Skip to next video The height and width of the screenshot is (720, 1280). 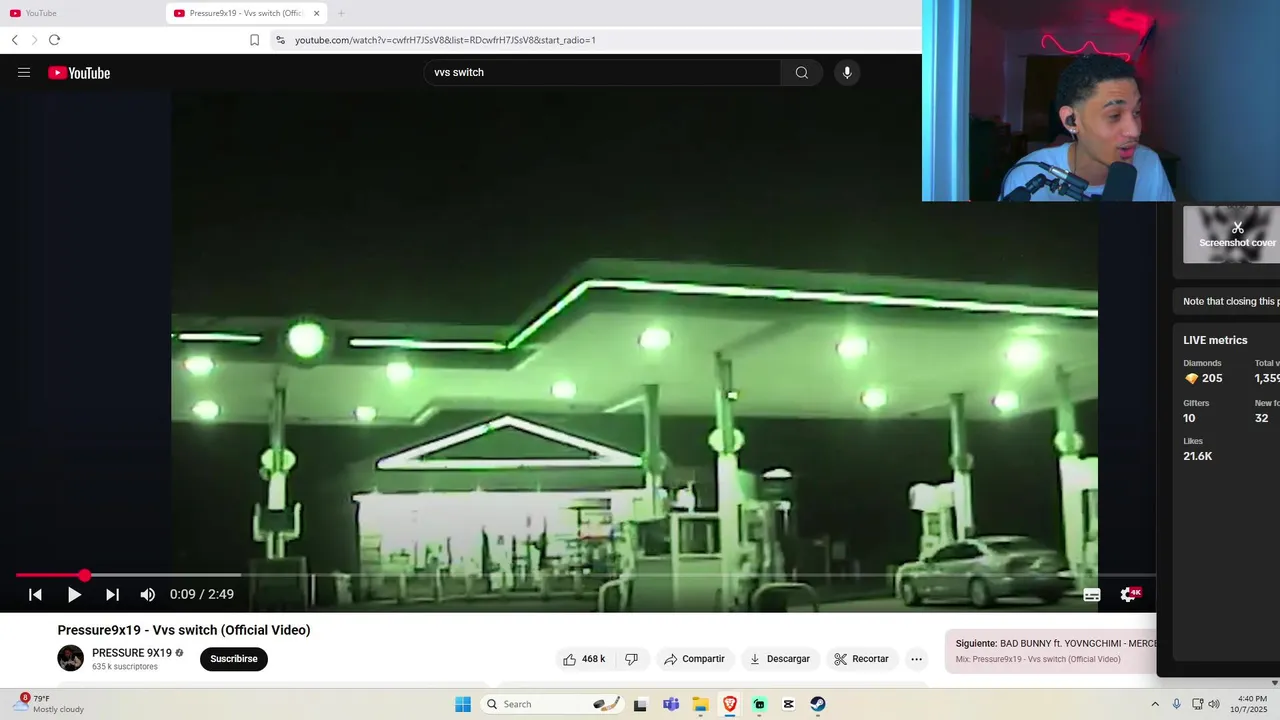coord(112,594)
